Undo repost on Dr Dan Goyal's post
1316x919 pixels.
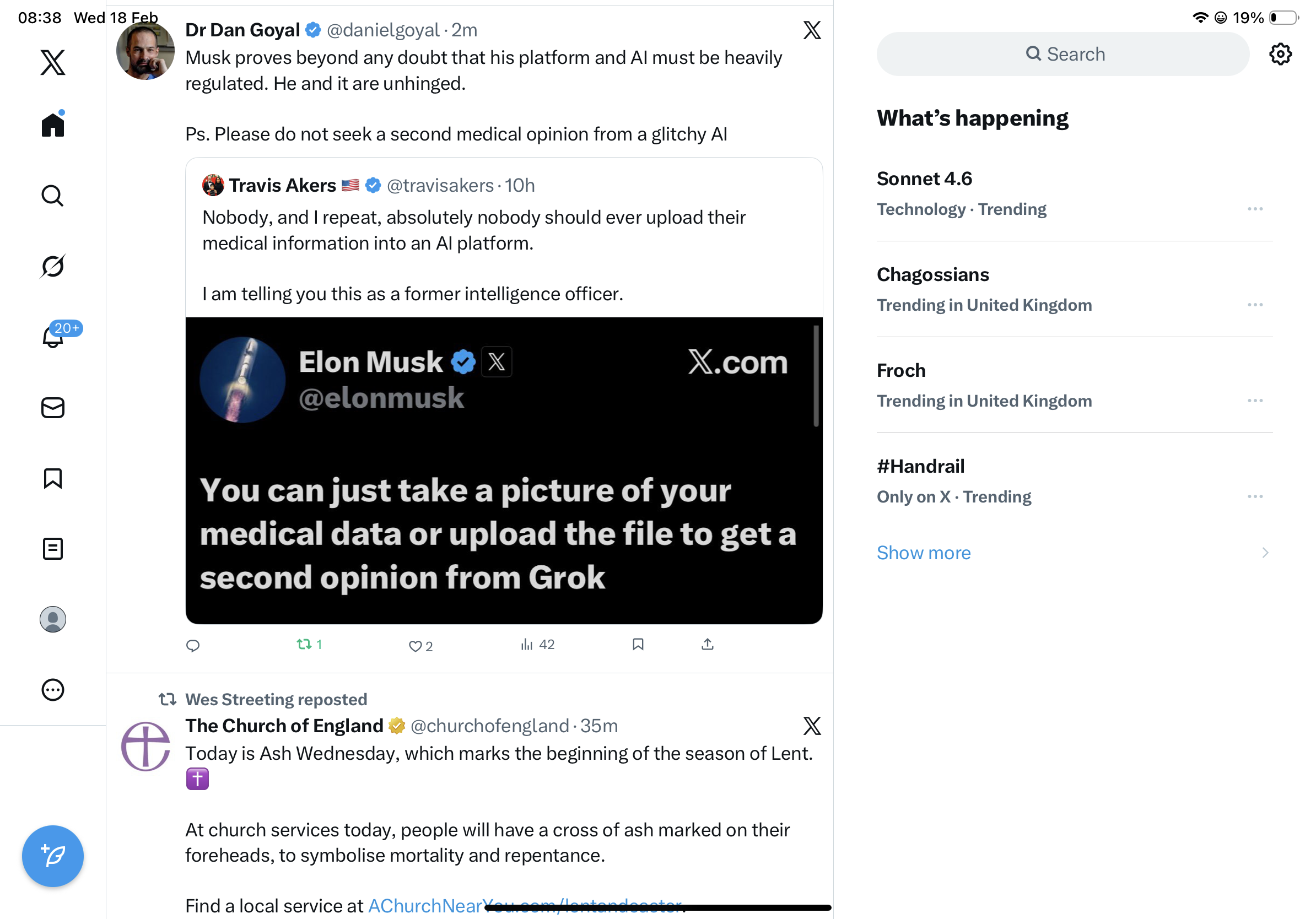(x=304, y=645)
